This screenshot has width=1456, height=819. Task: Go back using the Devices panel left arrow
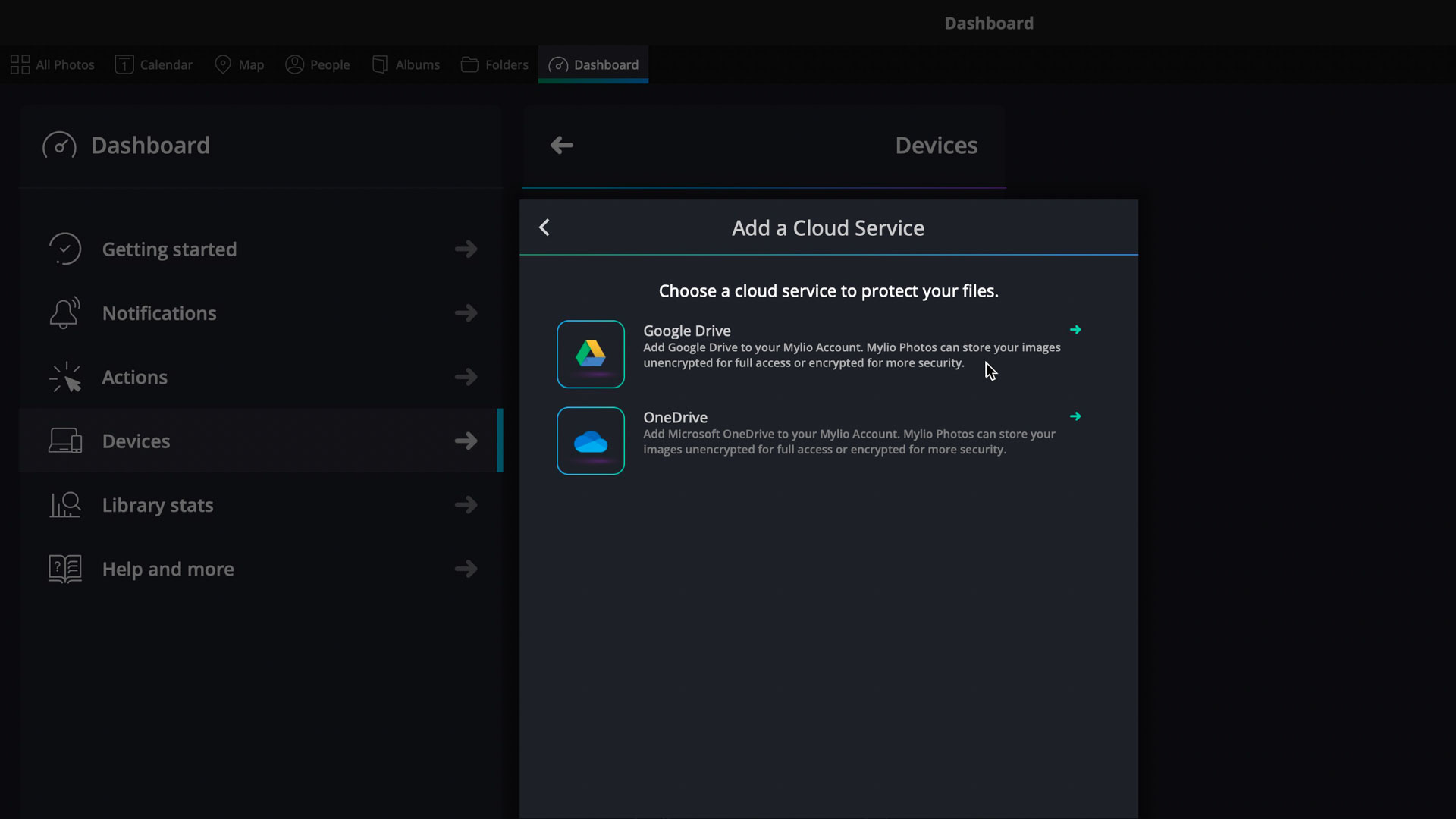[561, 145]
